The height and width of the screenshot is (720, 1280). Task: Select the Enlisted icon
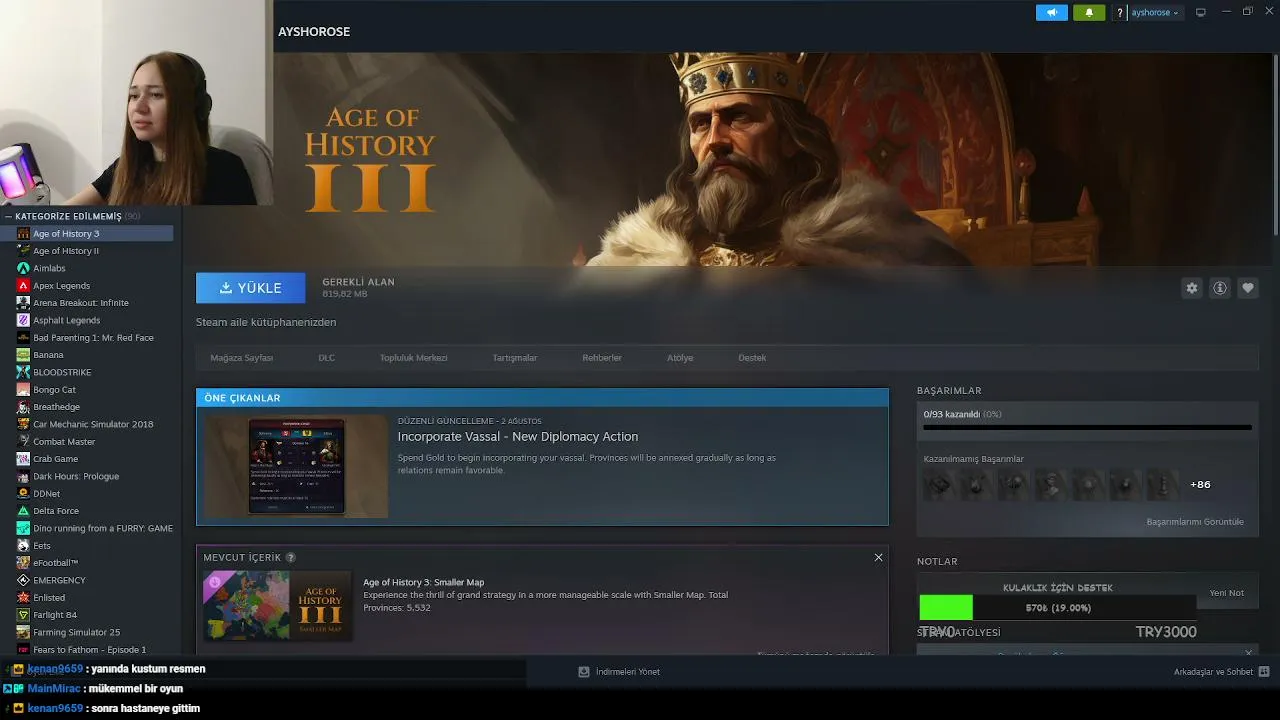23,598
